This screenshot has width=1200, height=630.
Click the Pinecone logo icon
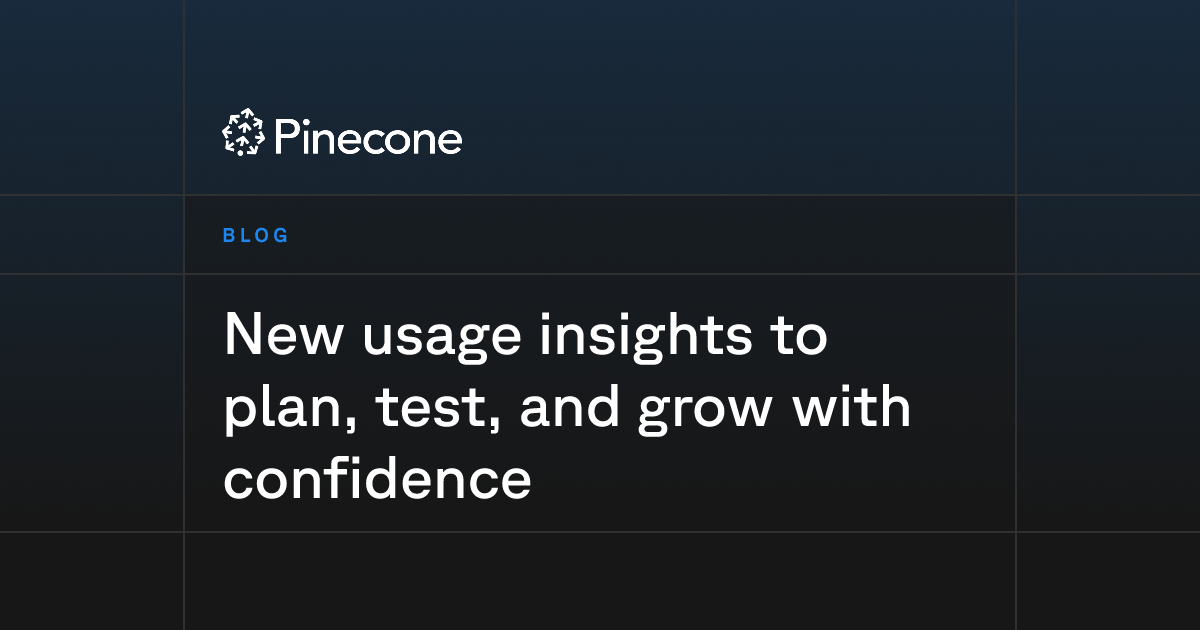242,133
